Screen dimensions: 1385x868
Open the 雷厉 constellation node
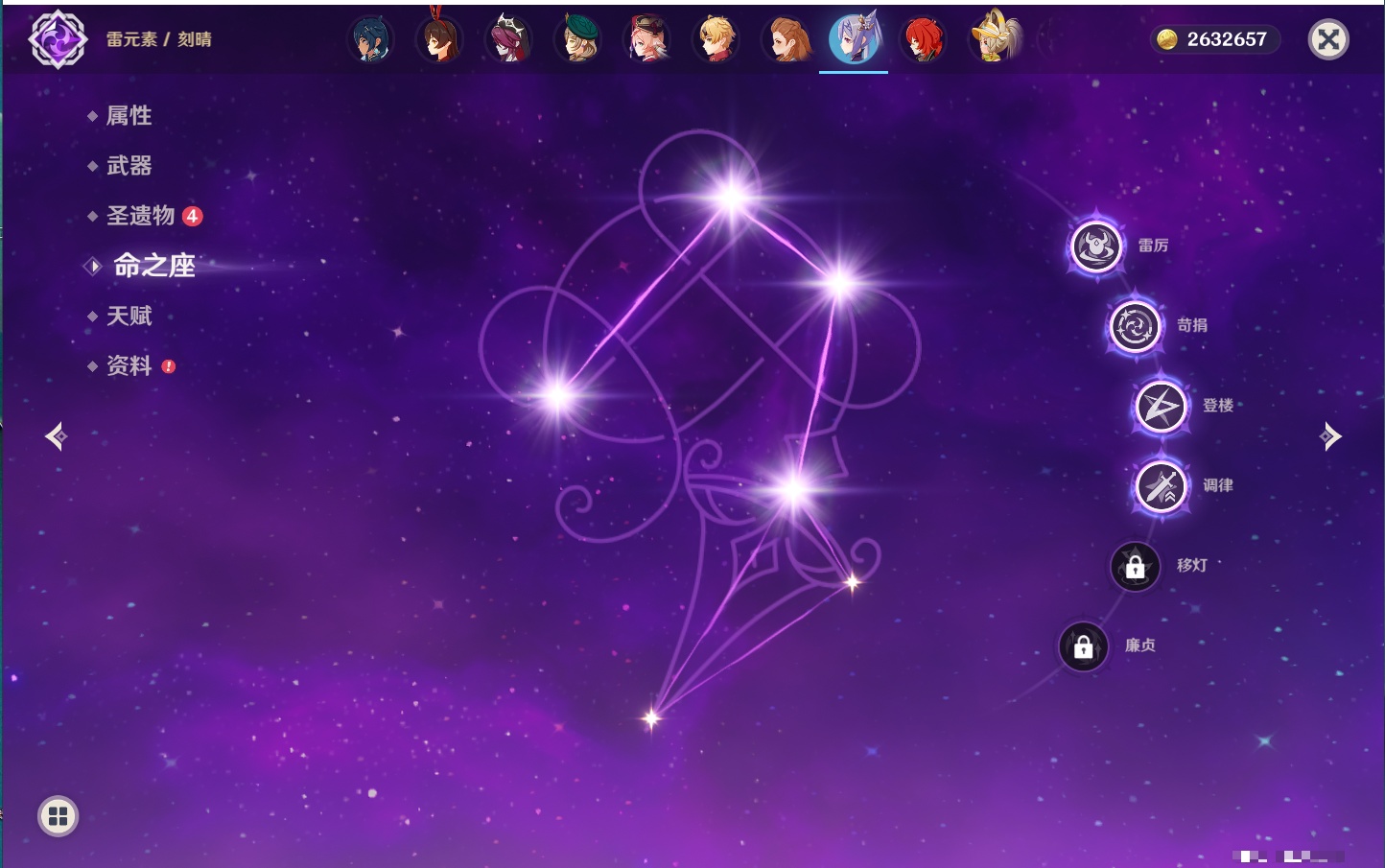(1096, 246)
